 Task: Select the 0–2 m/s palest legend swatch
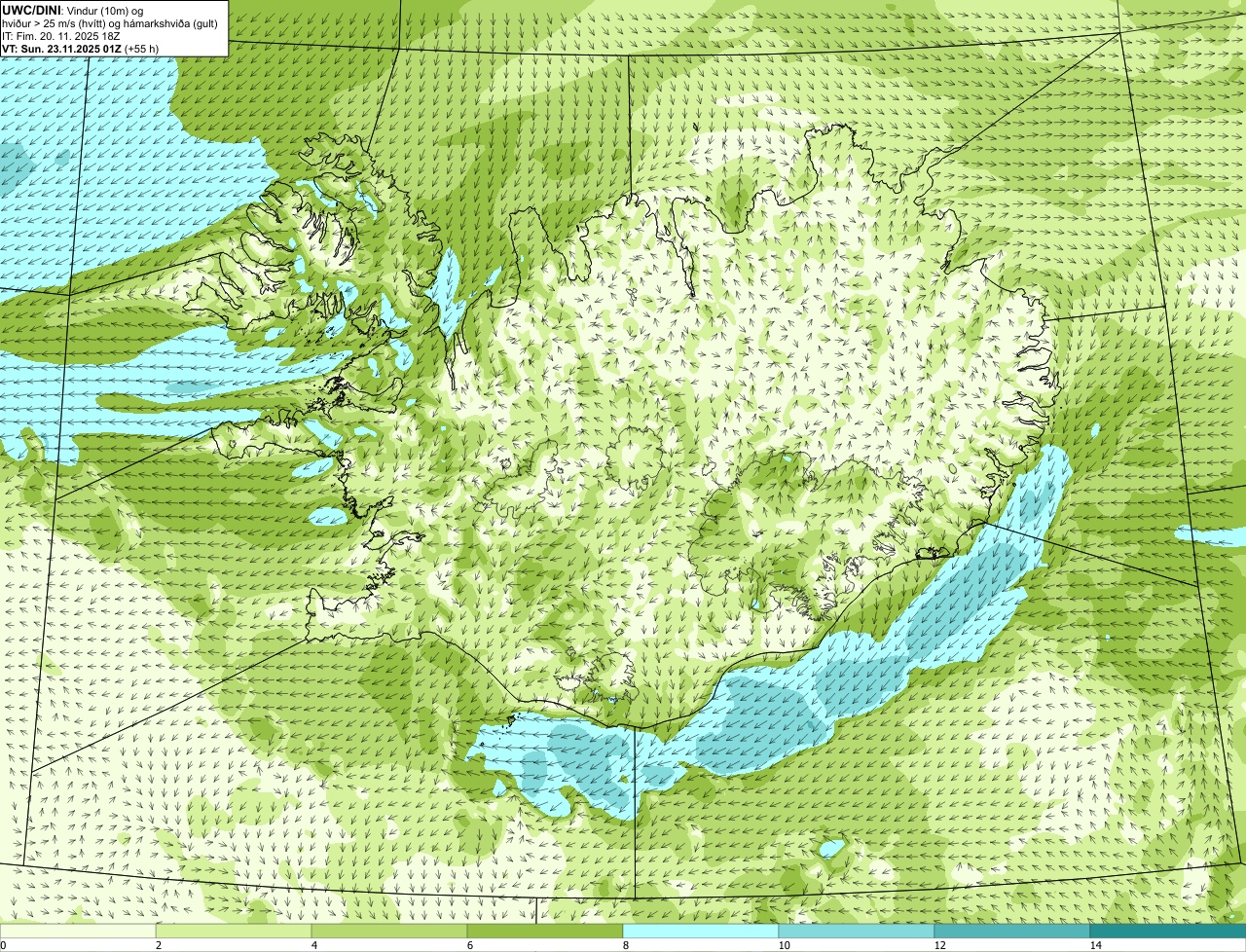[x=78, y=931]
